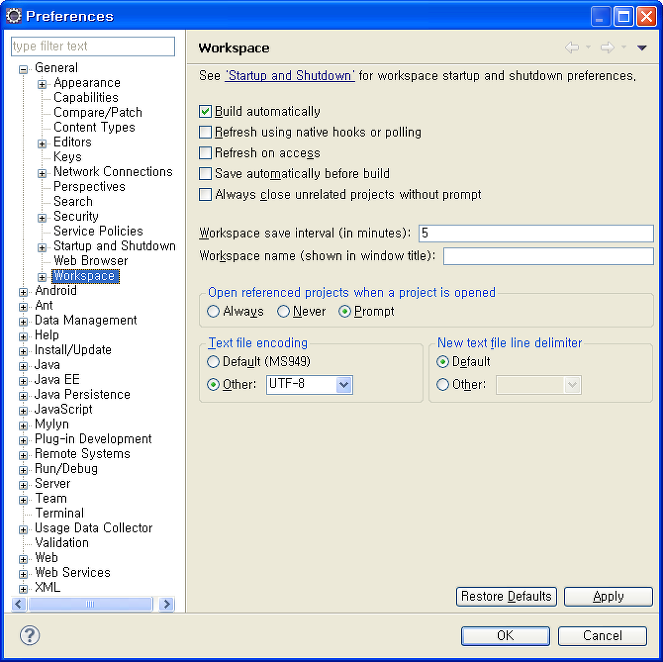Viewport: 663px width, 662px height.
Task: Expand the XML preferences node
Action: coord(24,589)
